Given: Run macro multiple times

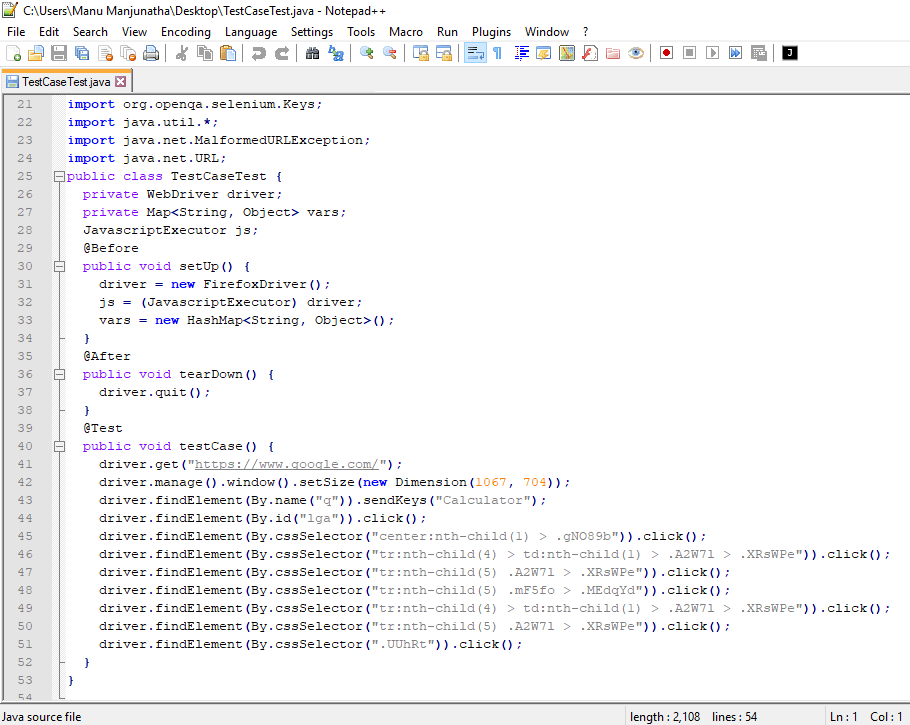Looking at the screenshot, I should coord(734,52).
